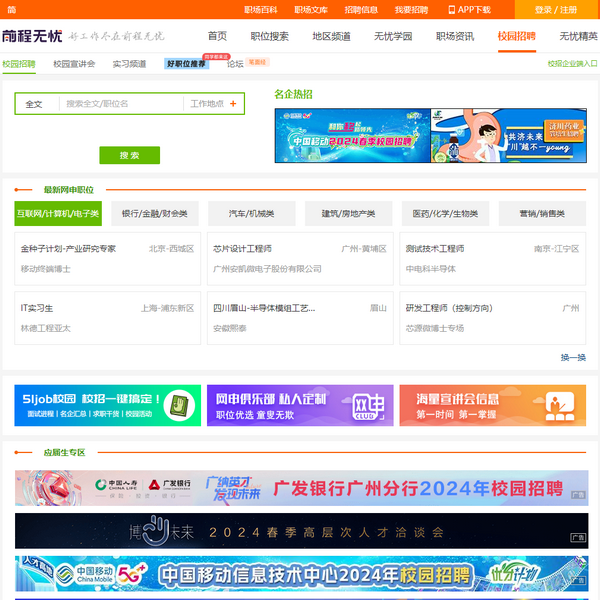
Task: Click the 简 icon in the top-left corner
Action: pyautogui.click(x=11, y=10)
